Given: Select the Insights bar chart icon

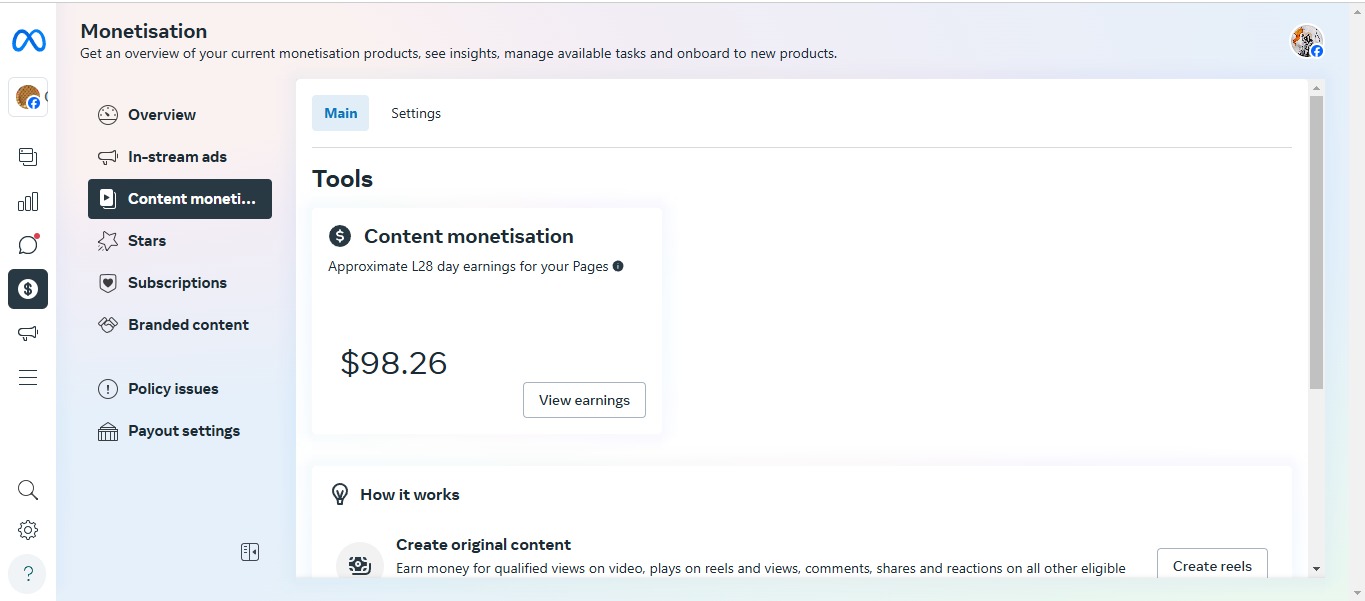Looking at the screenshot, I should tap(27, 201).
